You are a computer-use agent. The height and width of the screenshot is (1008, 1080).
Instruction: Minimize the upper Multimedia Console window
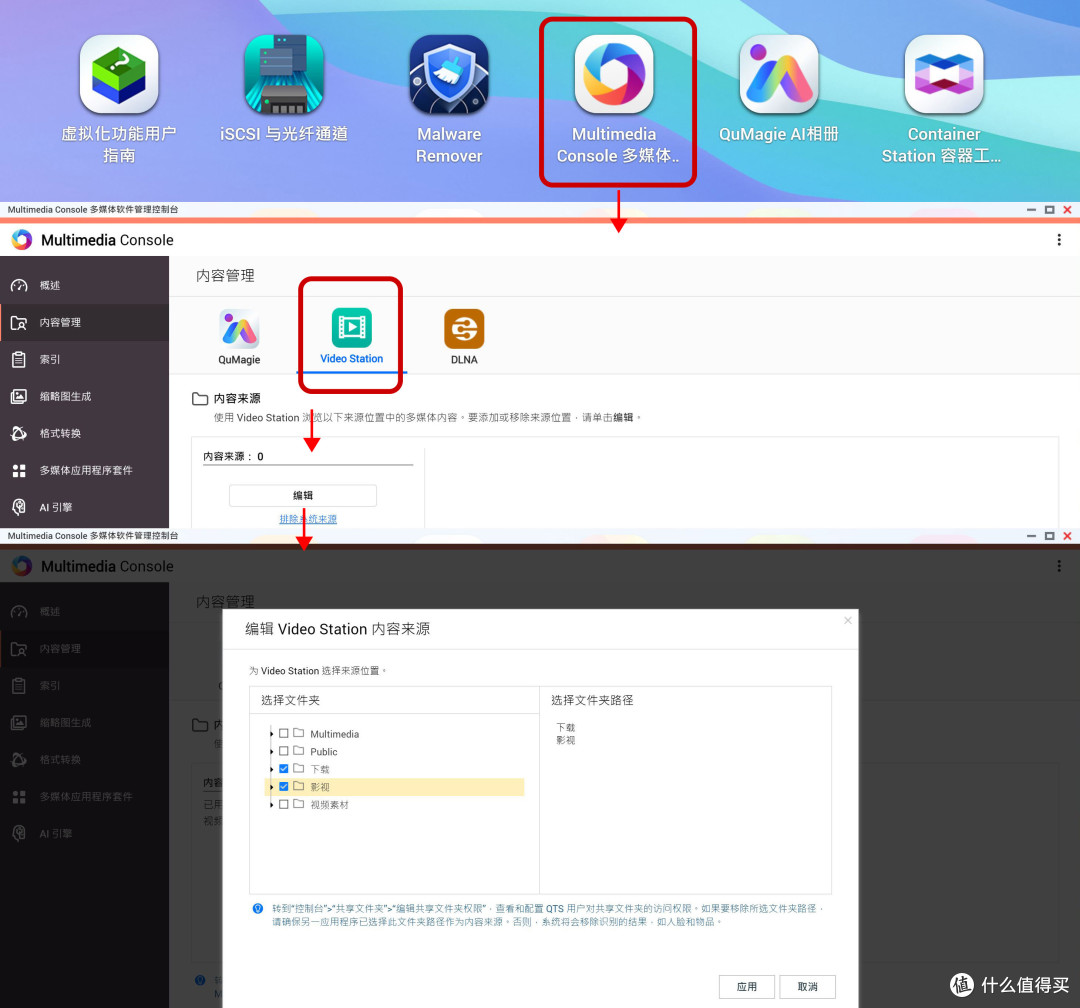[x=1031, y=209]
